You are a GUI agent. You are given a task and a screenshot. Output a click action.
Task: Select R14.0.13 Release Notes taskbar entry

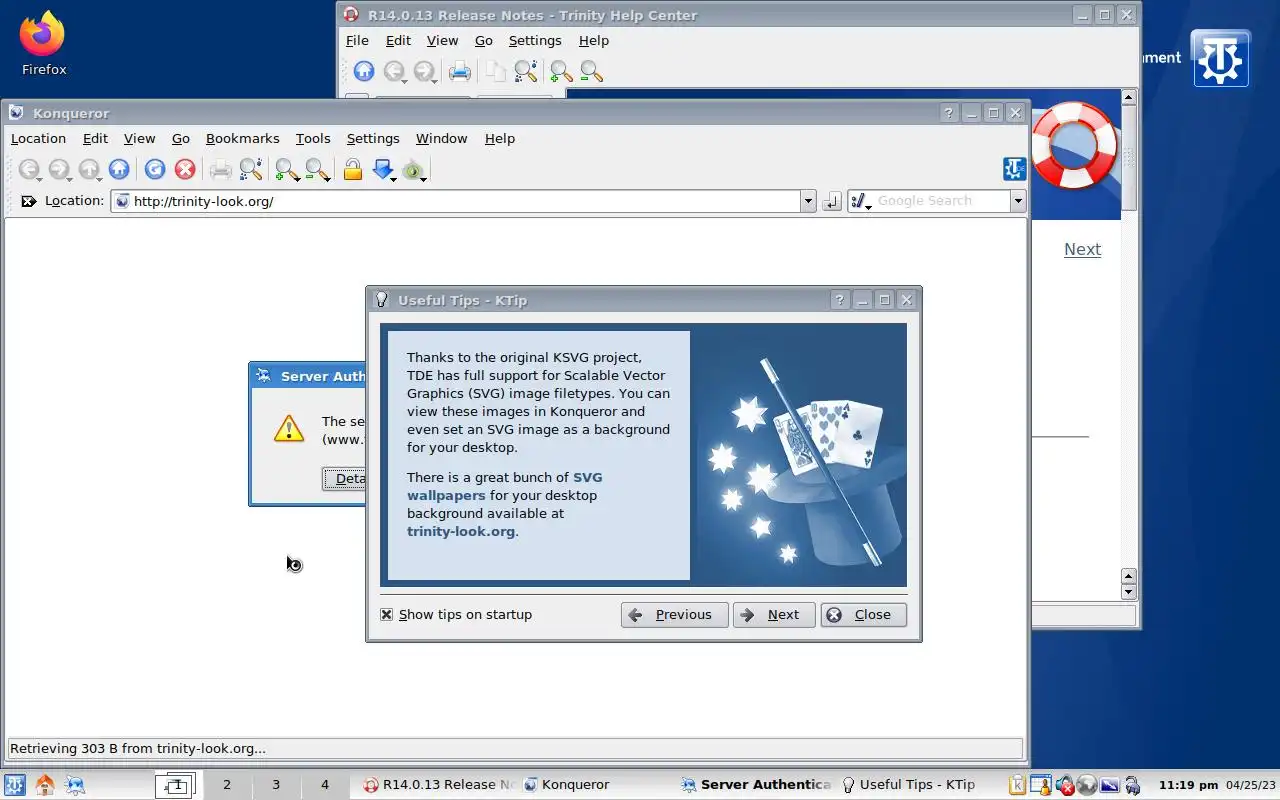coord(438,785)
